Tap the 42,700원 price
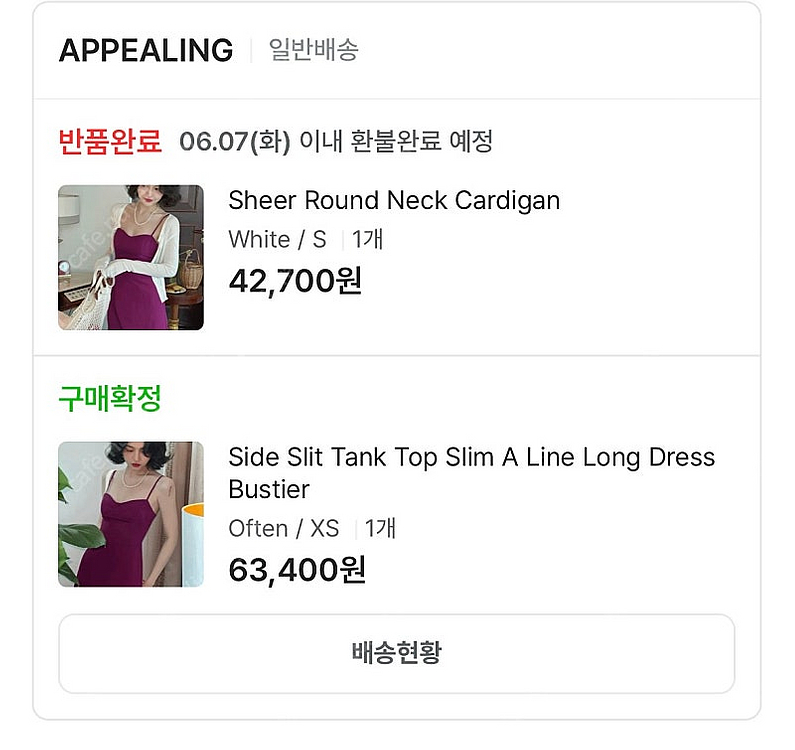 (295, 280)
